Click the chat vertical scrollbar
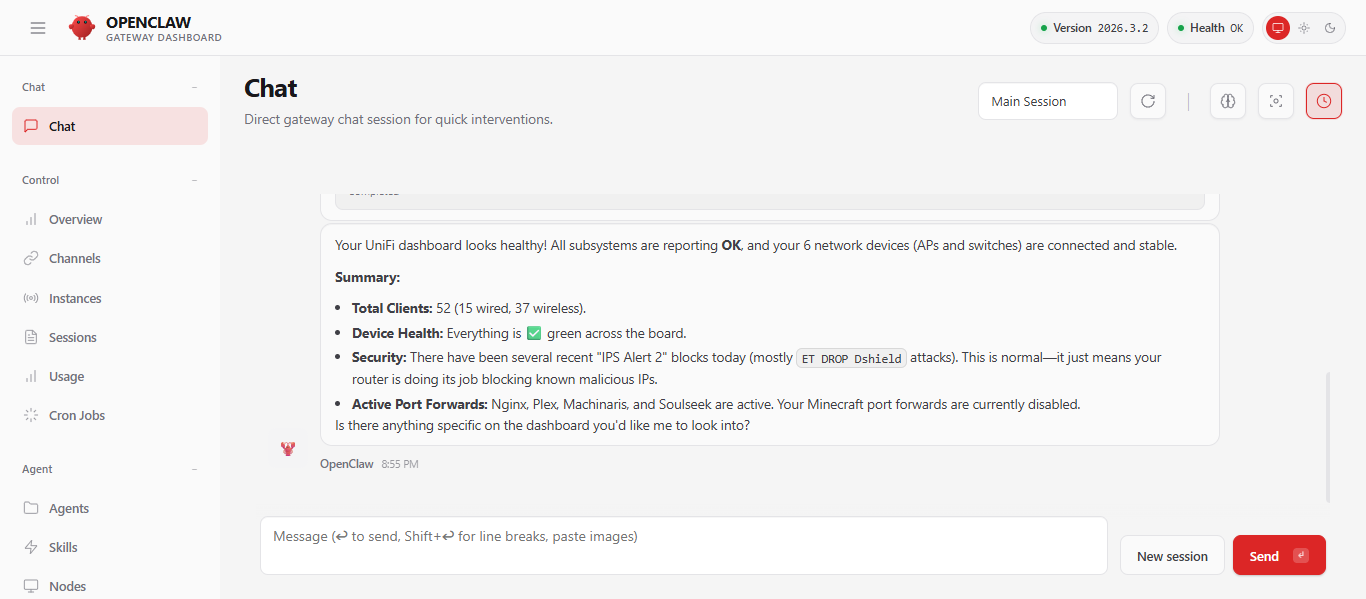 1328,436
